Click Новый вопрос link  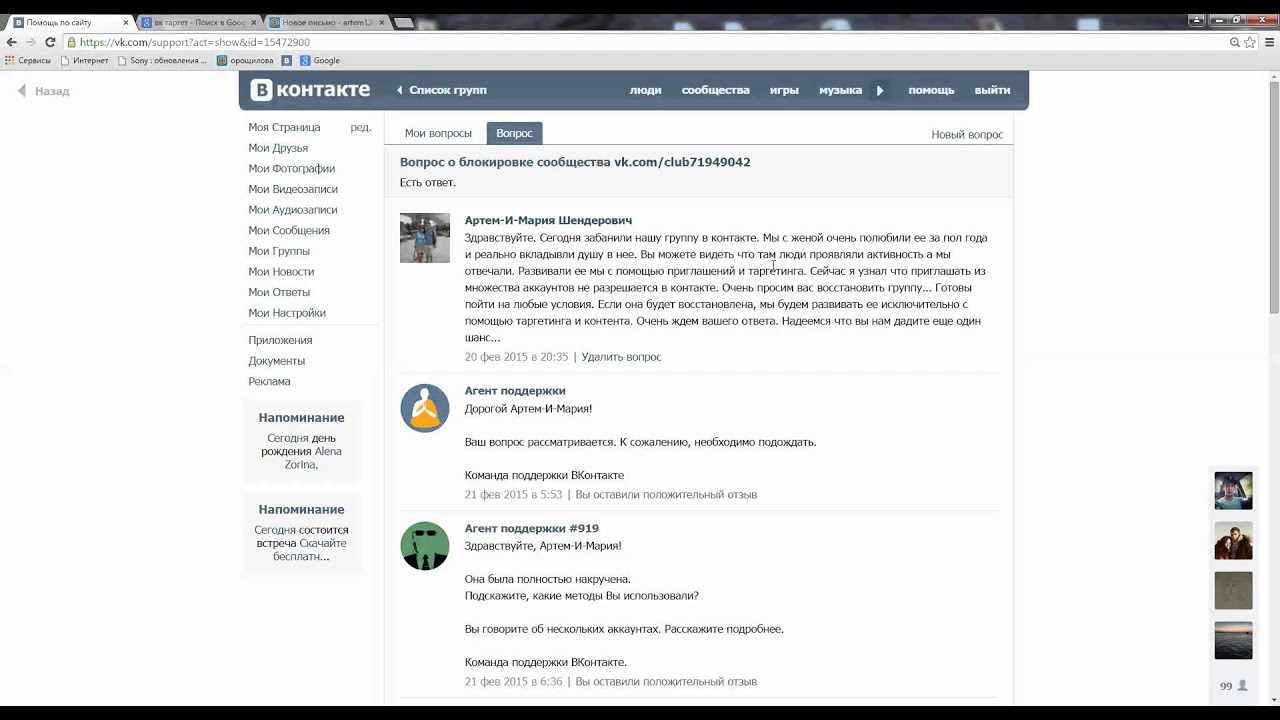[x=967, y=134]
